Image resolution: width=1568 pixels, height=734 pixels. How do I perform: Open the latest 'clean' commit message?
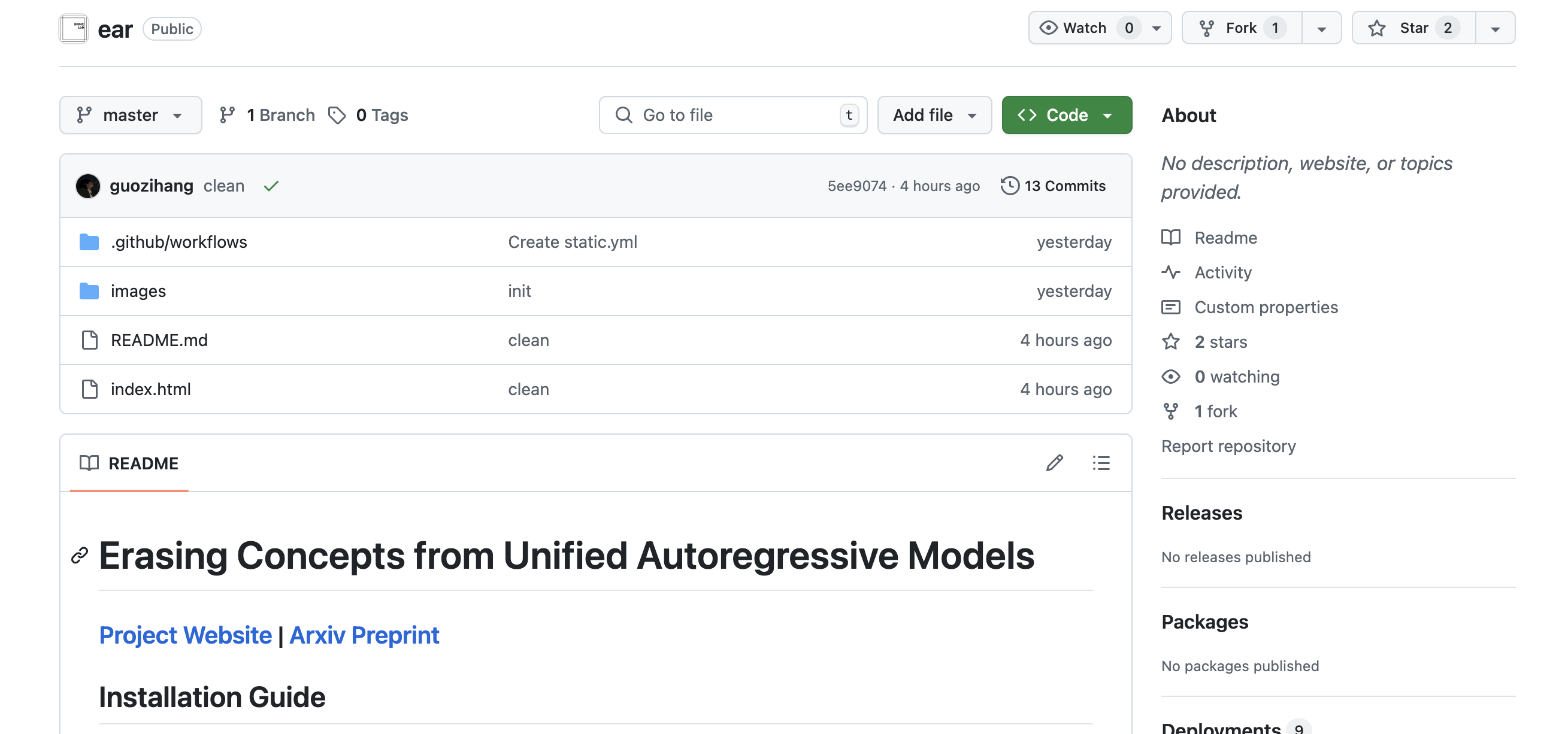224,186
